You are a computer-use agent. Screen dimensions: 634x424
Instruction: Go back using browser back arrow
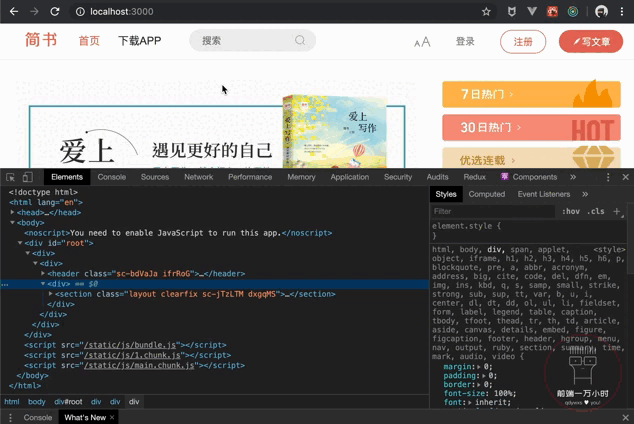[x=14, y=11]
